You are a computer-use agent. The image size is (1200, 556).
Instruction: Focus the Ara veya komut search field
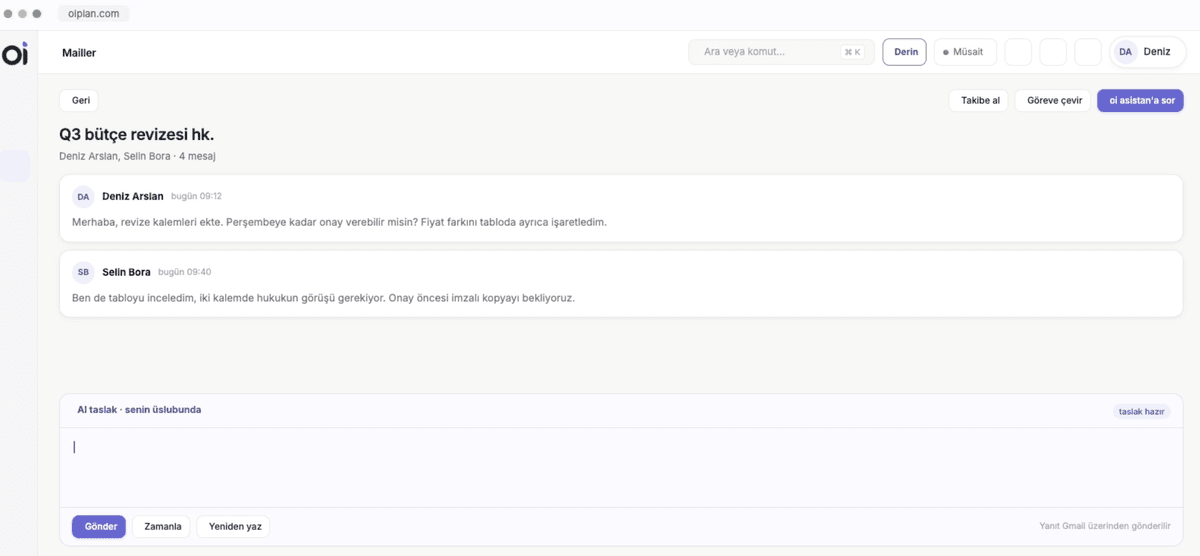(x=781, y=52)
